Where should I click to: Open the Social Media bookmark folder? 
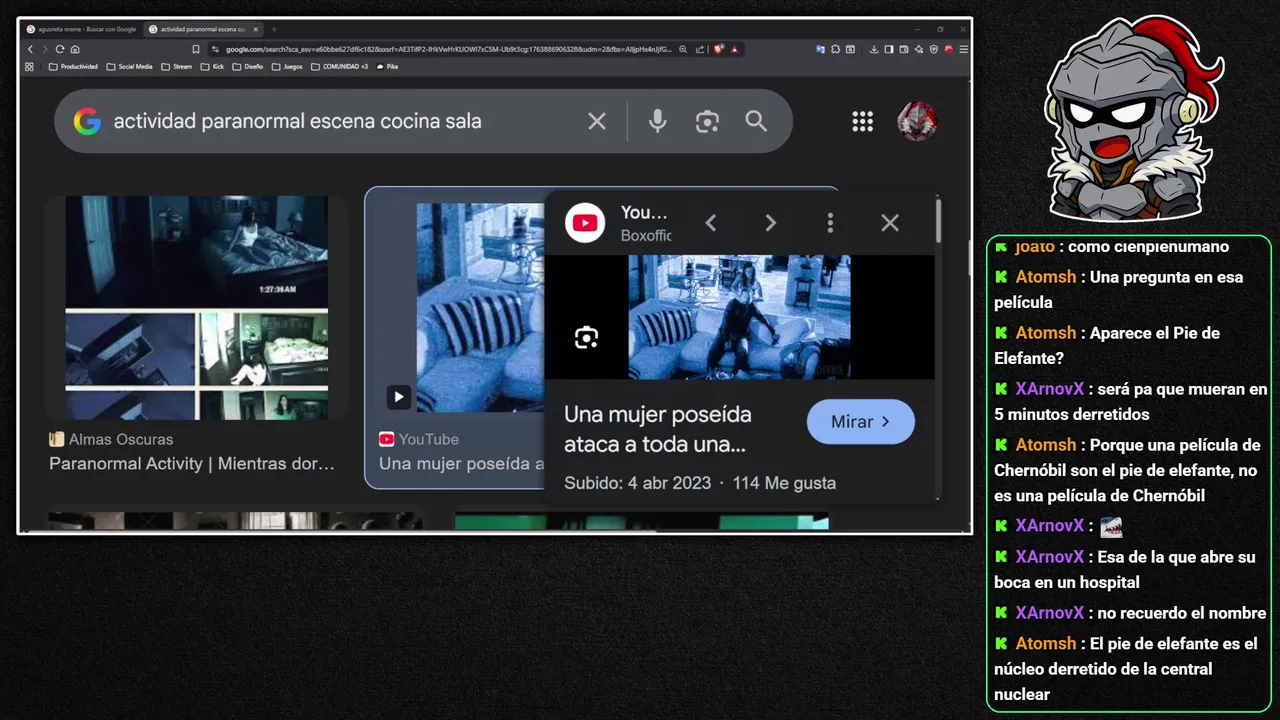click(130, 66)
